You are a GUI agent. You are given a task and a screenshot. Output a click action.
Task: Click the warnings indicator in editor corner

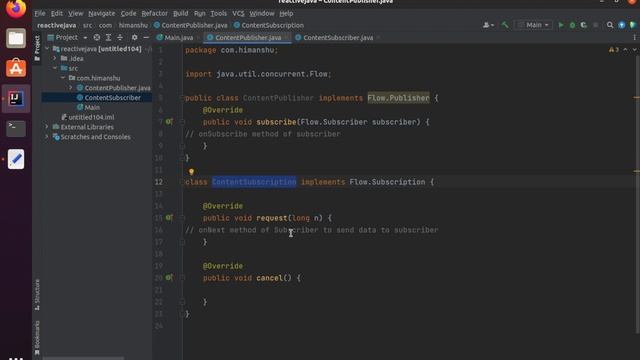point(614,49)
